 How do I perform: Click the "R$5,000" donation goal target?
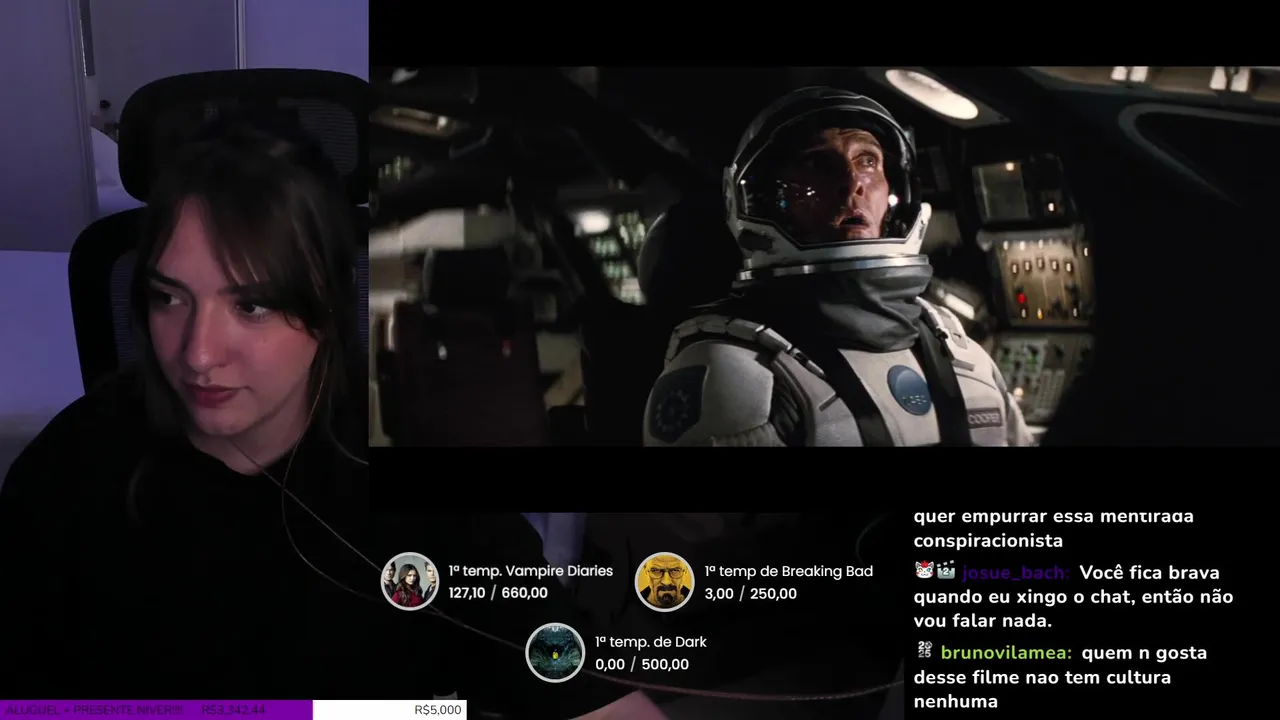click(438, 710)
